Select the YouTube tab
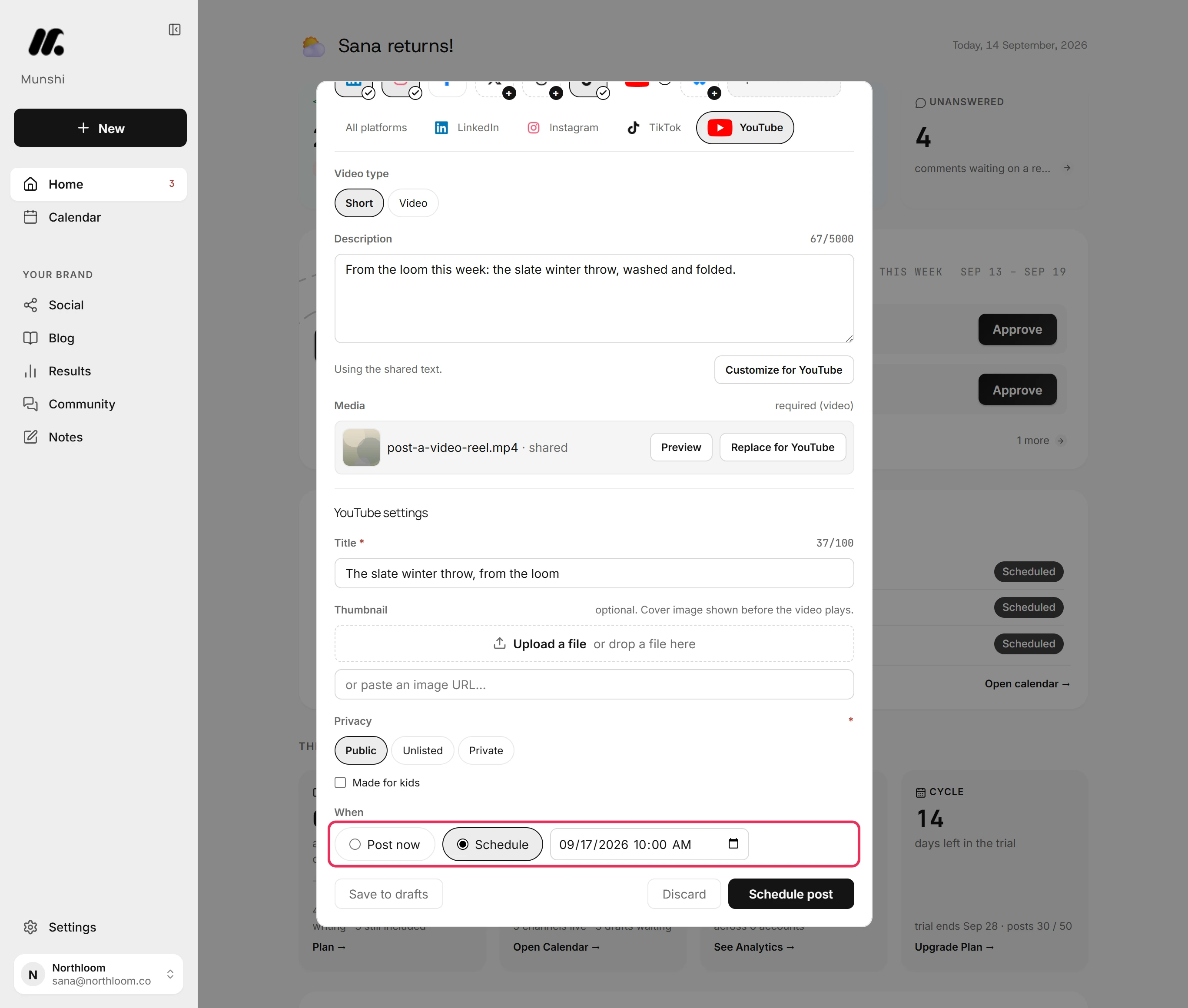 [x=745, y=127]
